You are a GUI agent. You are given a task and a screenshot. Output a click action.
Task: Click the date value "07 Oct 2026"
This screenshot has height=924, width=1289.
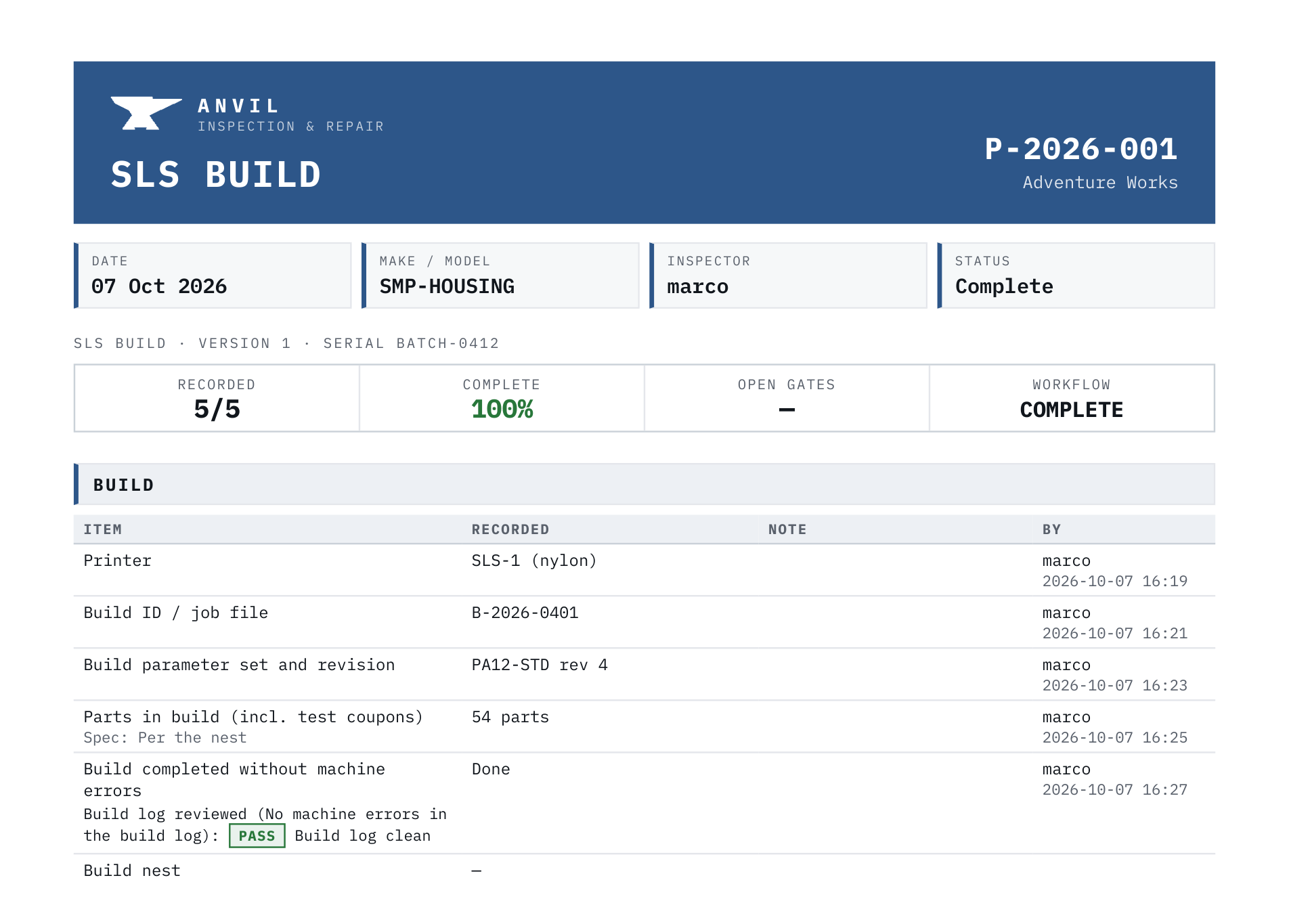pos(159,286)
